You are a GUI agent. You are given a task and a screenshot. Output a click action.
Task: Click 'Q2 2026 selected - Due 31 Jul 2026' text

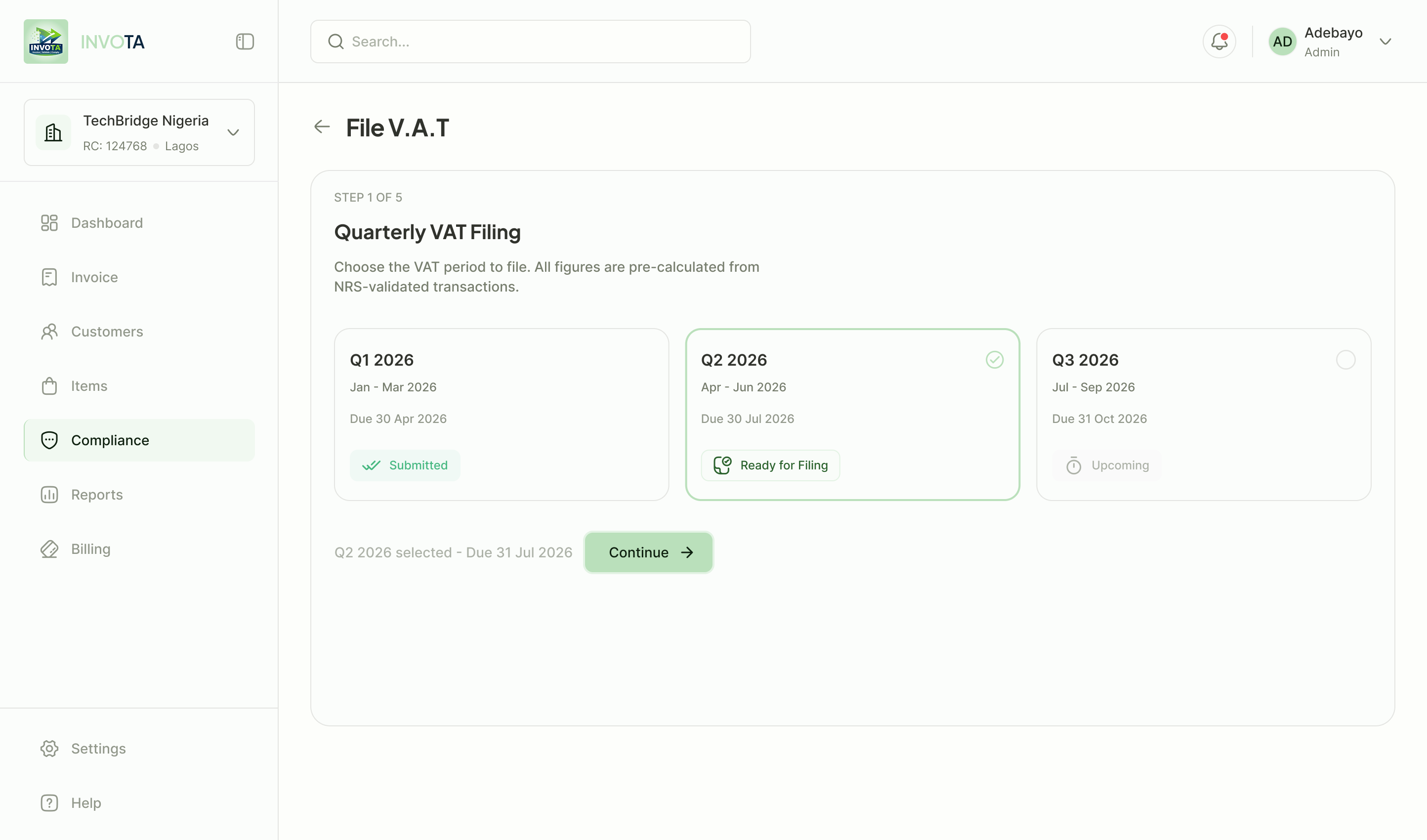[x=454, y=552]
